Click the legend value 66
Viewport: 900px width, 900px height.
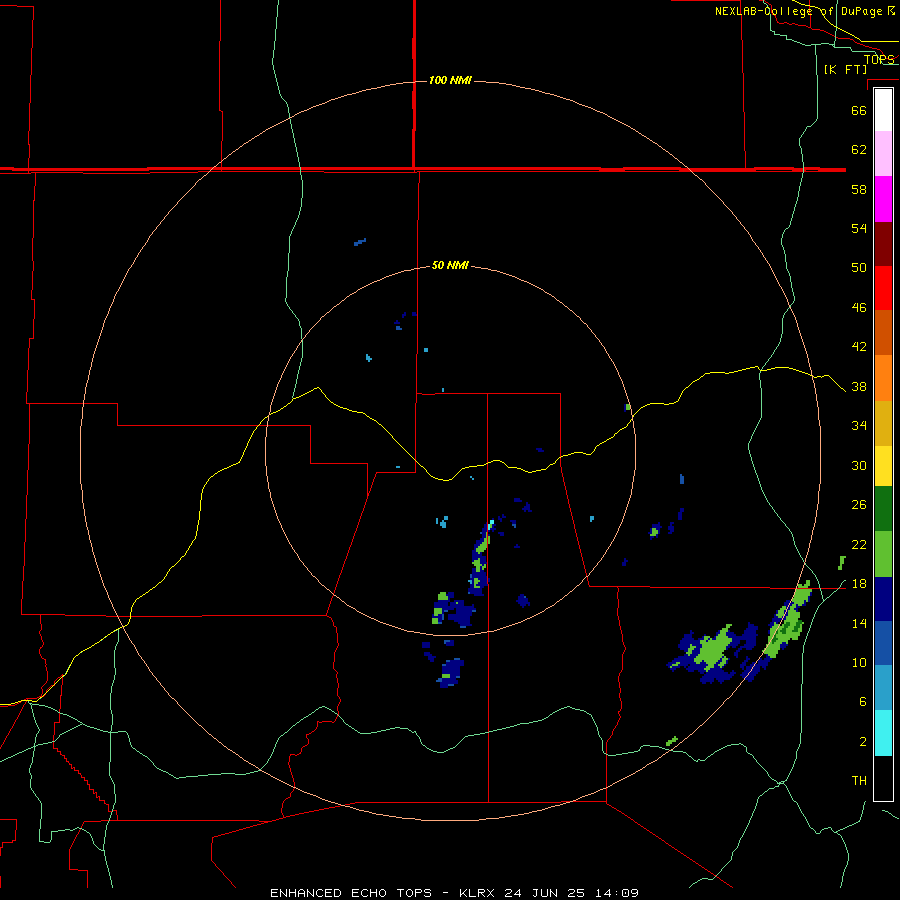859,110
